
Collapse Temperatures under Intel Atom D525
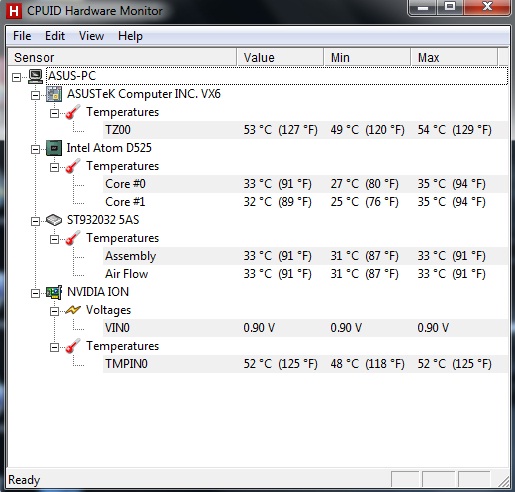54,168
